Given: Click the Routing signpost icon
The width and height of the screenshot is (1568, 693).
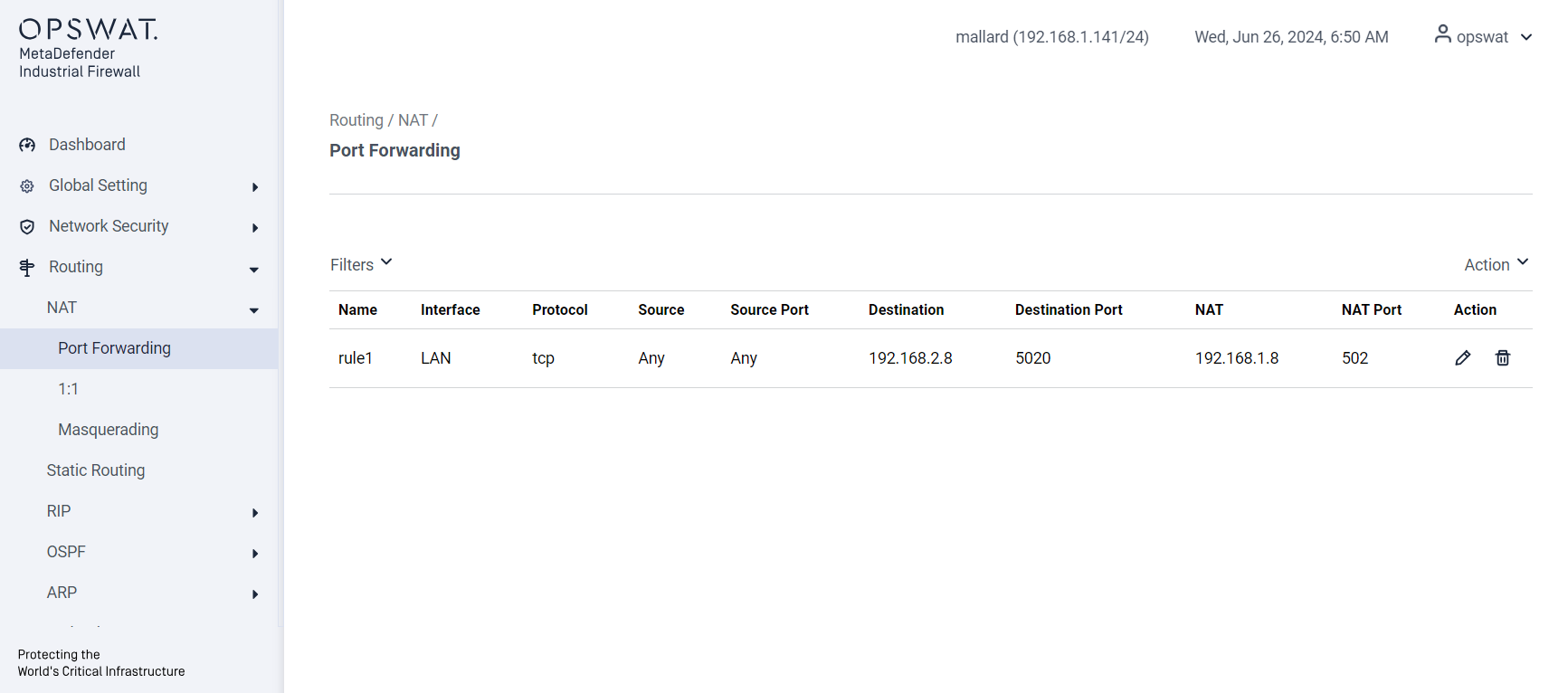Looking at the screenshot, I should (27, 267).
